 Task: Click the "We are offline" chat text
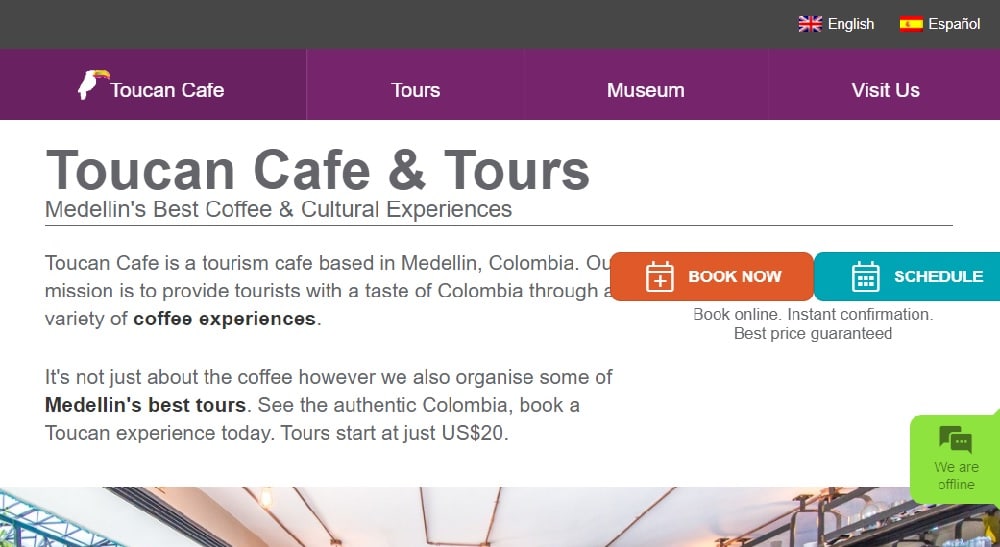point(956,476)
